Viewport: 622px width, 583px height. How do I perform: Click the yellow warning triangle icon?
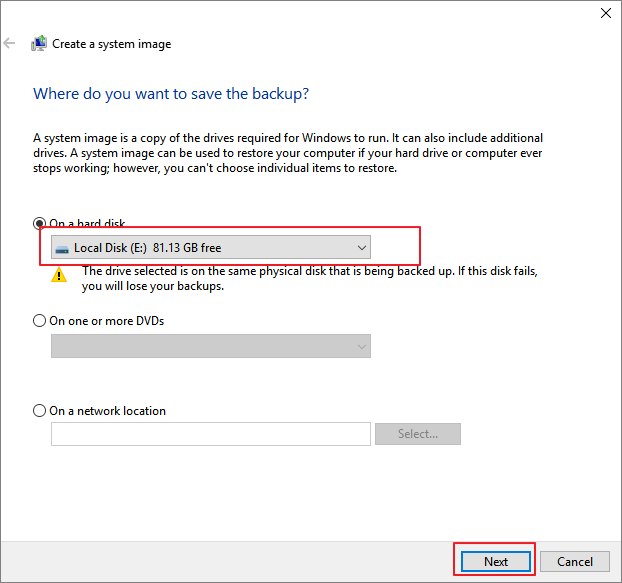(59, 275)
